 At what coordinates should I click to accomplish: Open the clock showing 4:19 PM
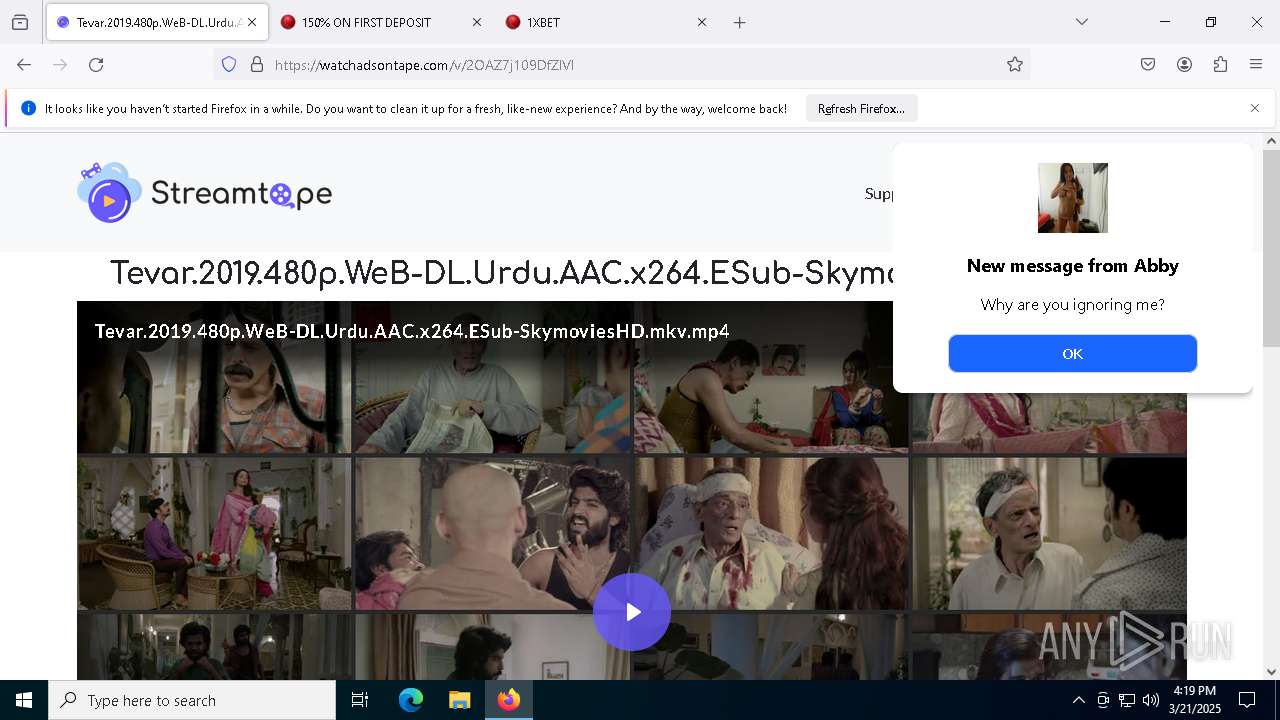(1195, 700)
